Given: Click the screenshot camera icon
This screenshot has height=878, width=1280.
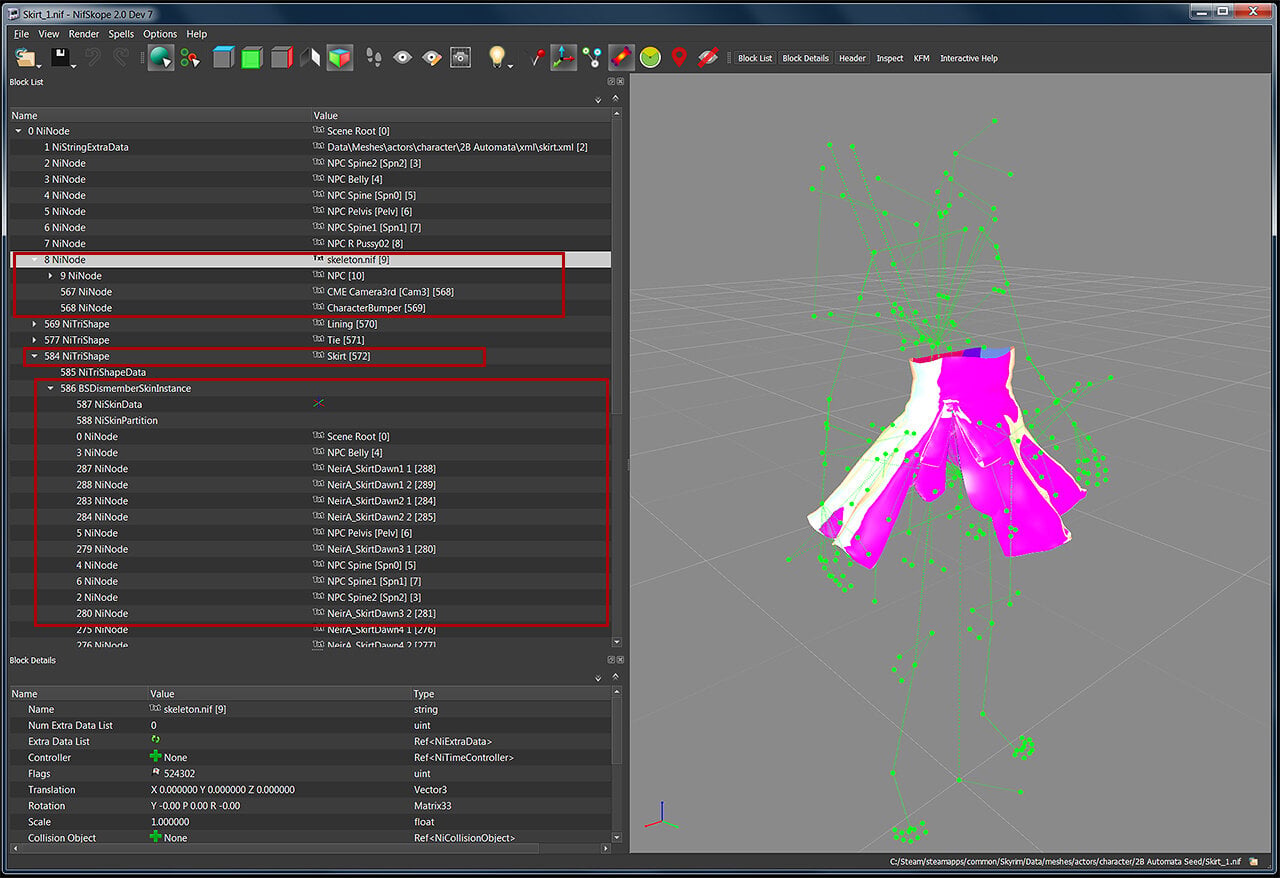Looking at the screenshot, I should 460,58.
